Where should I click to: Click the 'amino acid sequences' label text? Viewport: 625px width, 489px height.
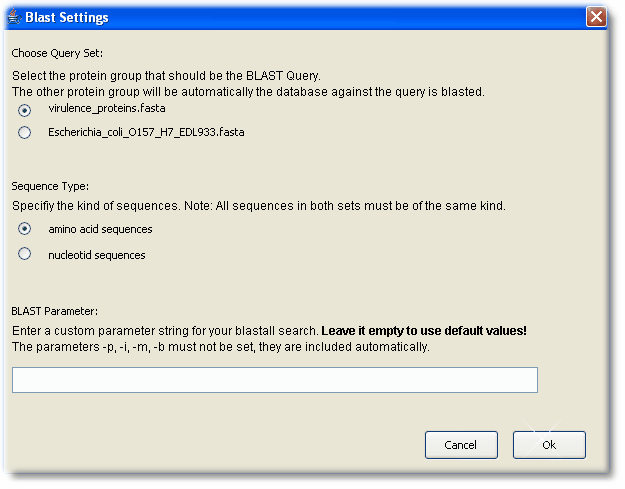coord(100,230)
